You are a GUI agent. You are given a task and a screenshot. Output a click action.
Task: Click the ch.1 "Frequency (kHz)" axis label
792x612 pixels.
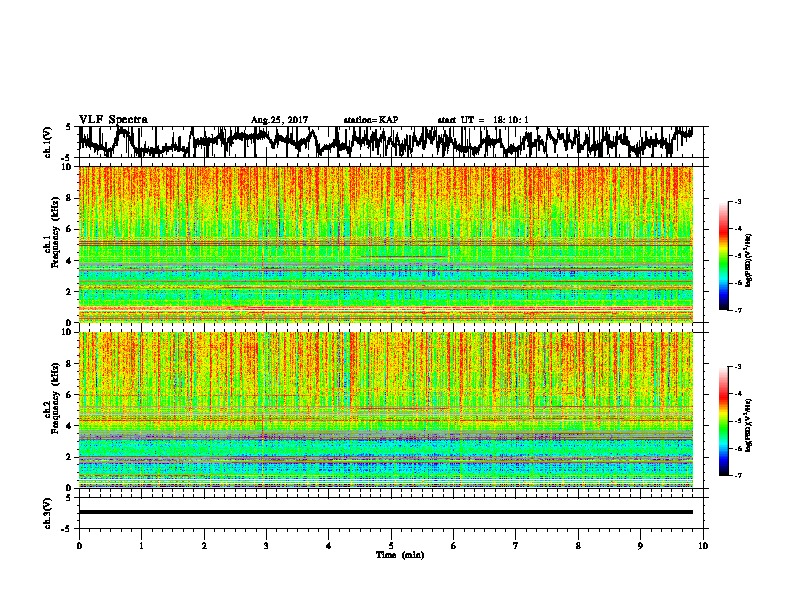55,233
